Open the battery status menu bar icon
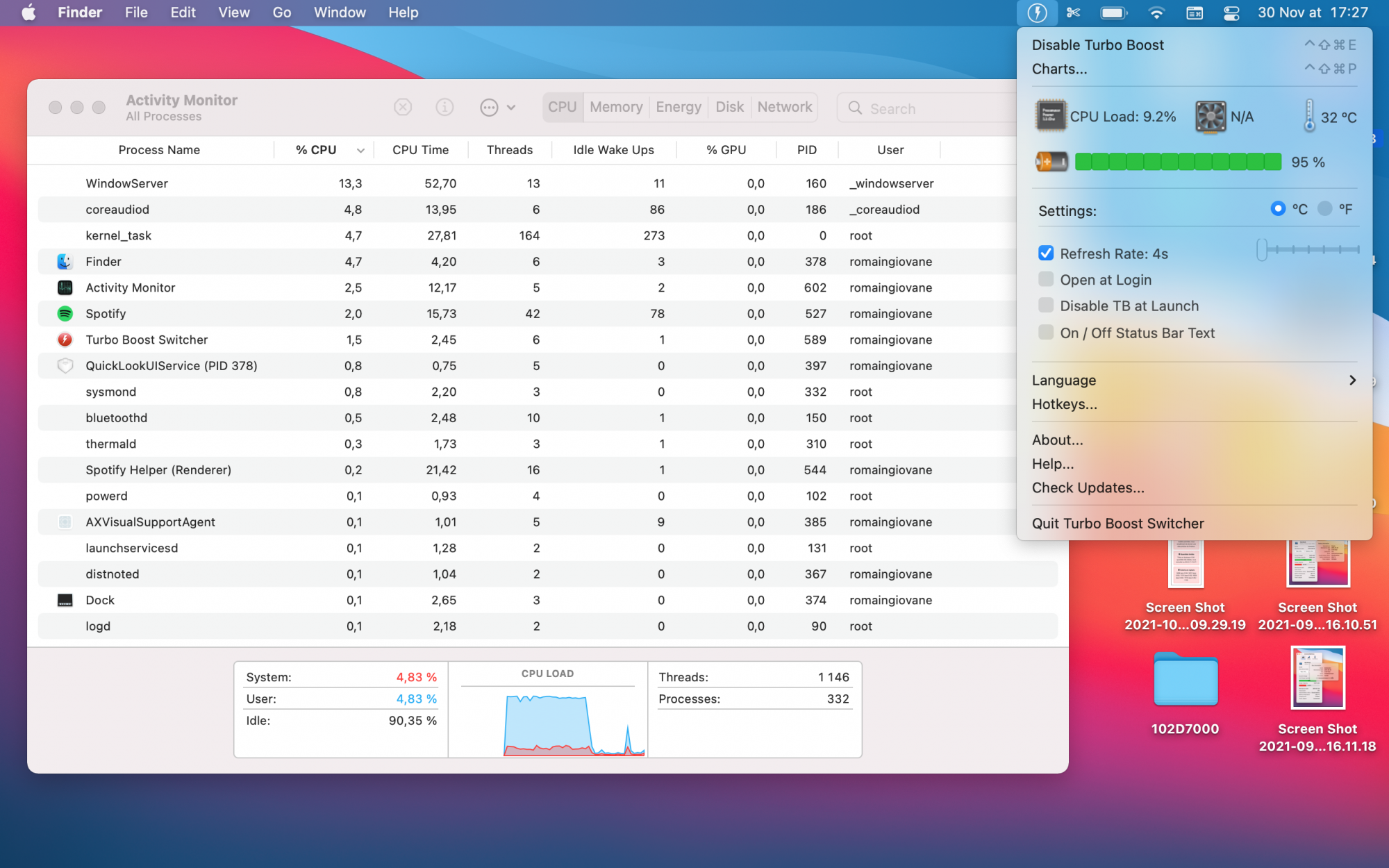Image resolution: width=1389 pixels, height=868 pixels. 1114,12
